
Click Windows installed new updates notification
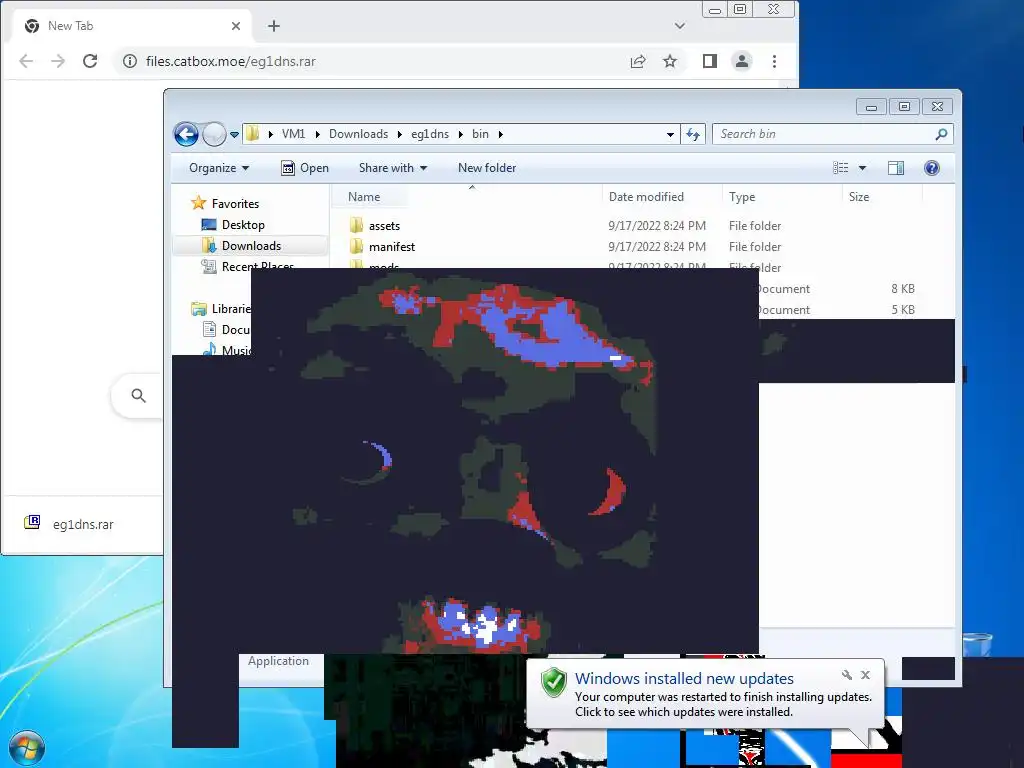coord(705,694)
